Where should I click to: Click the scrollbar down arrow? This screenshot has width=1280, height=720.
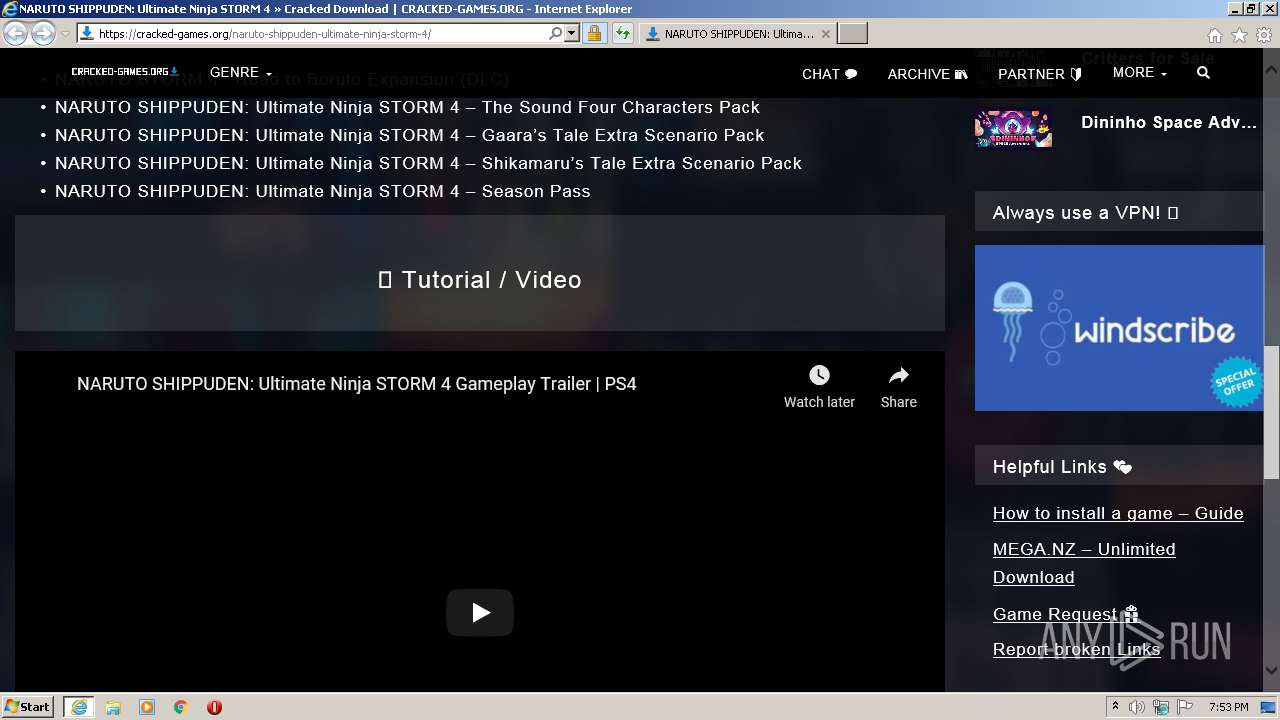pyautogui.click(x=1271, y=671)
